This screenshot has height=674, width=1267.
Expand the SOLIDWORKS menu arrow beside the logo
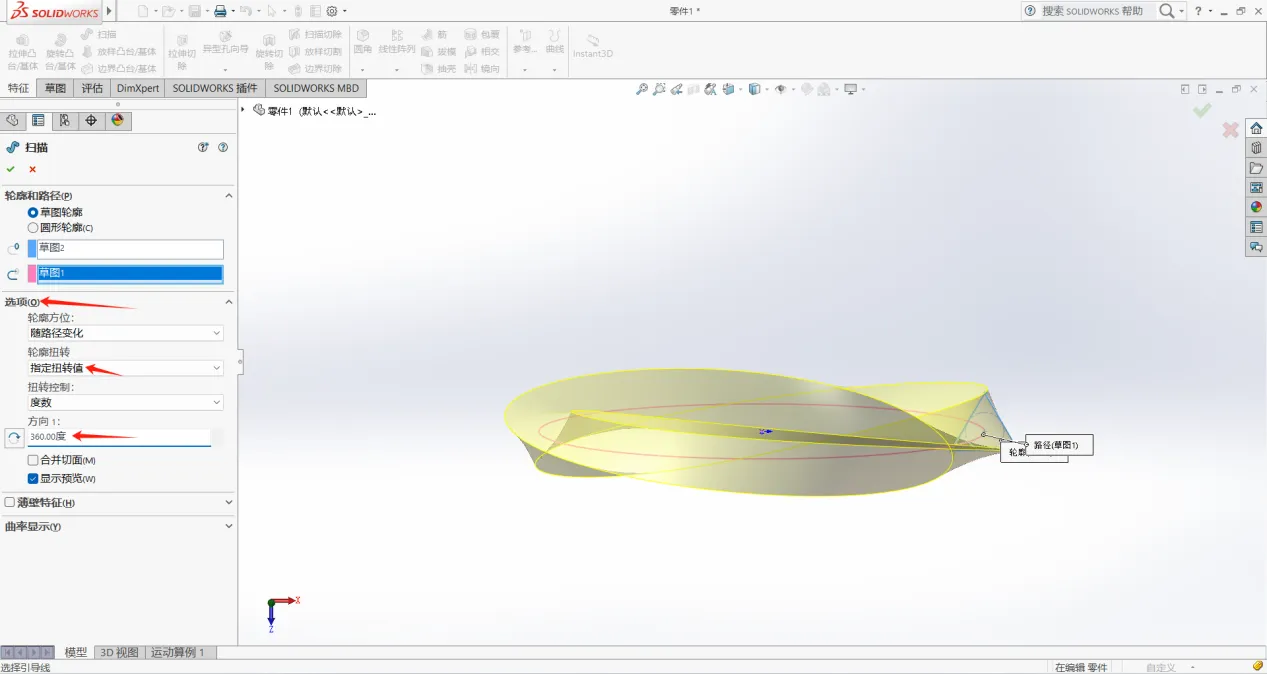click(109, 12)
